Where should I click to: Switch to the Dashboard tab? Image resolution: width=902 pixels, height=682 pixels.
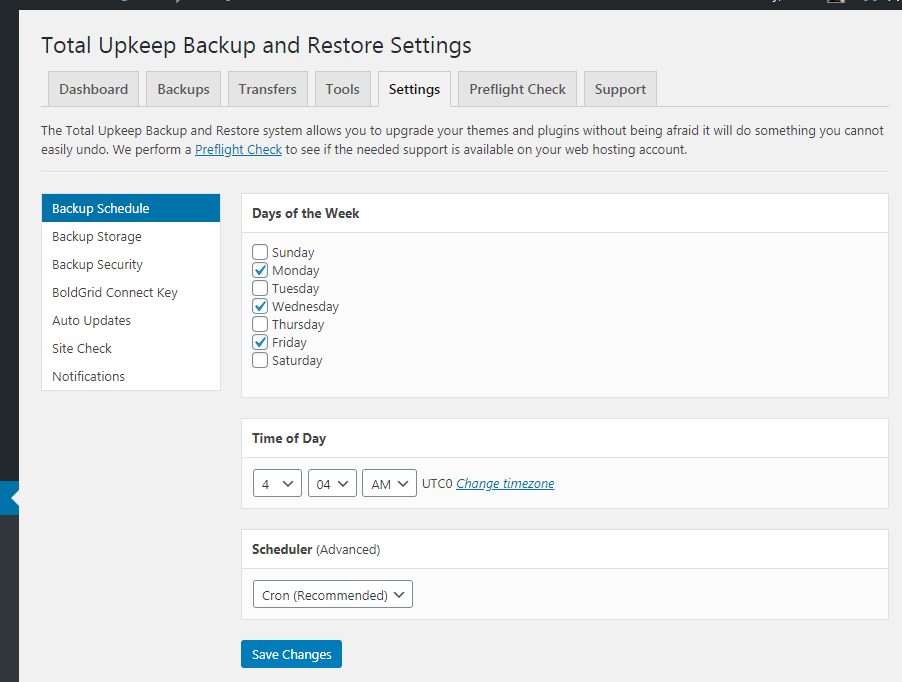click(x=93, y=89)
